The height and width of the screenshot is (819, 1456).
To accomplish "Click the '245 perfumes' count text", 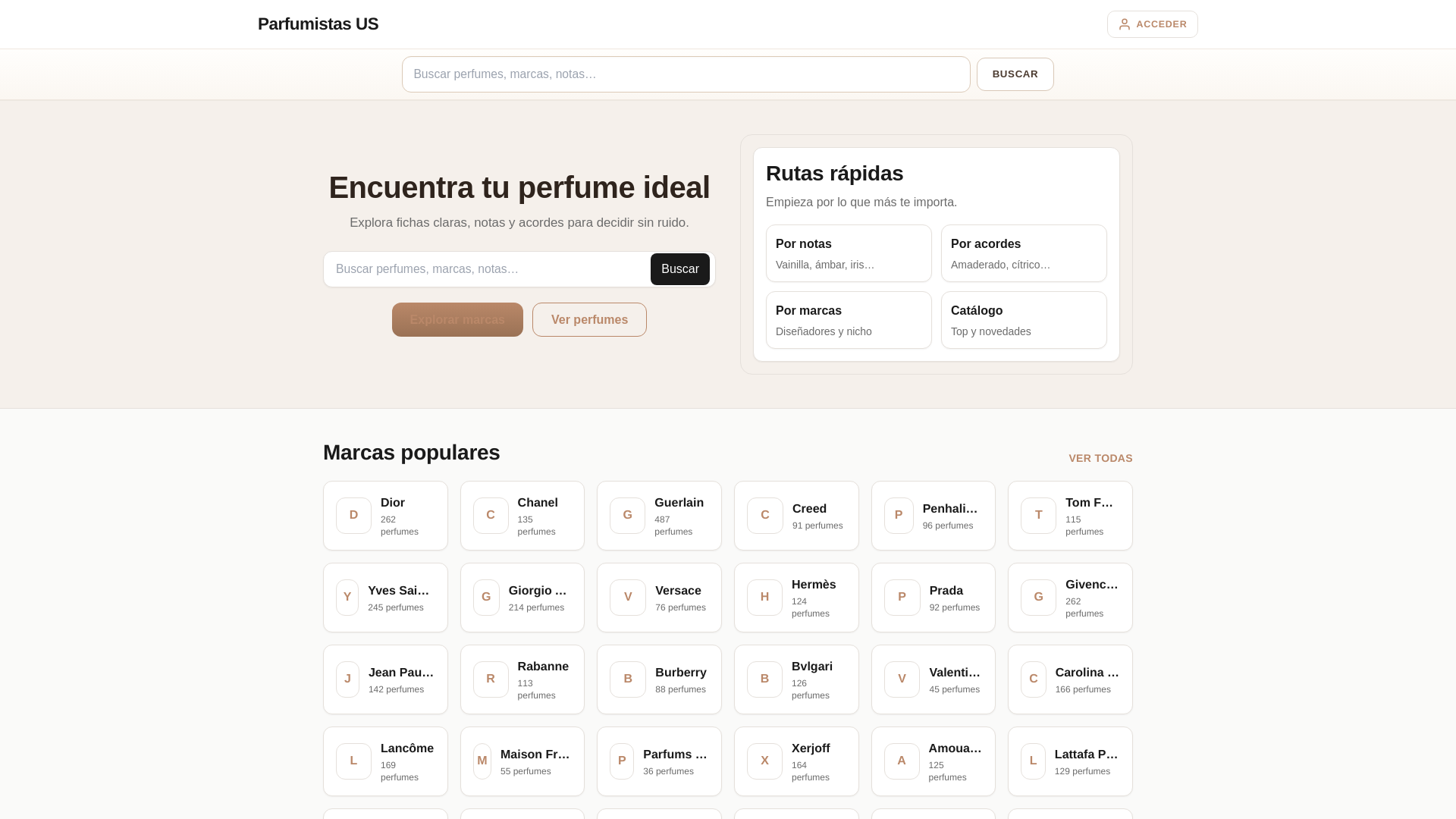I will click(x=396, y=607).
